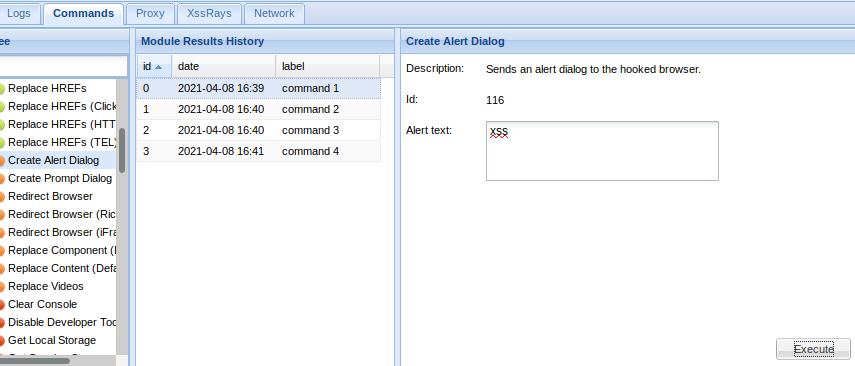Screen dimensions: 855x366
Task: Switch to the Network tab
Action: (x=274, y=14)
